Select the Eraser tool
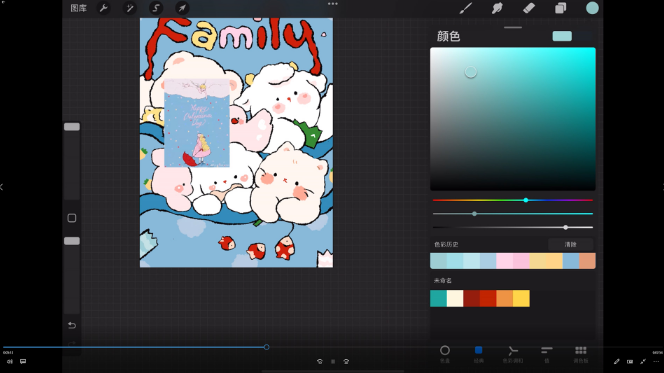This screenshot has height=373, width=664. click(x=529, y=8)
